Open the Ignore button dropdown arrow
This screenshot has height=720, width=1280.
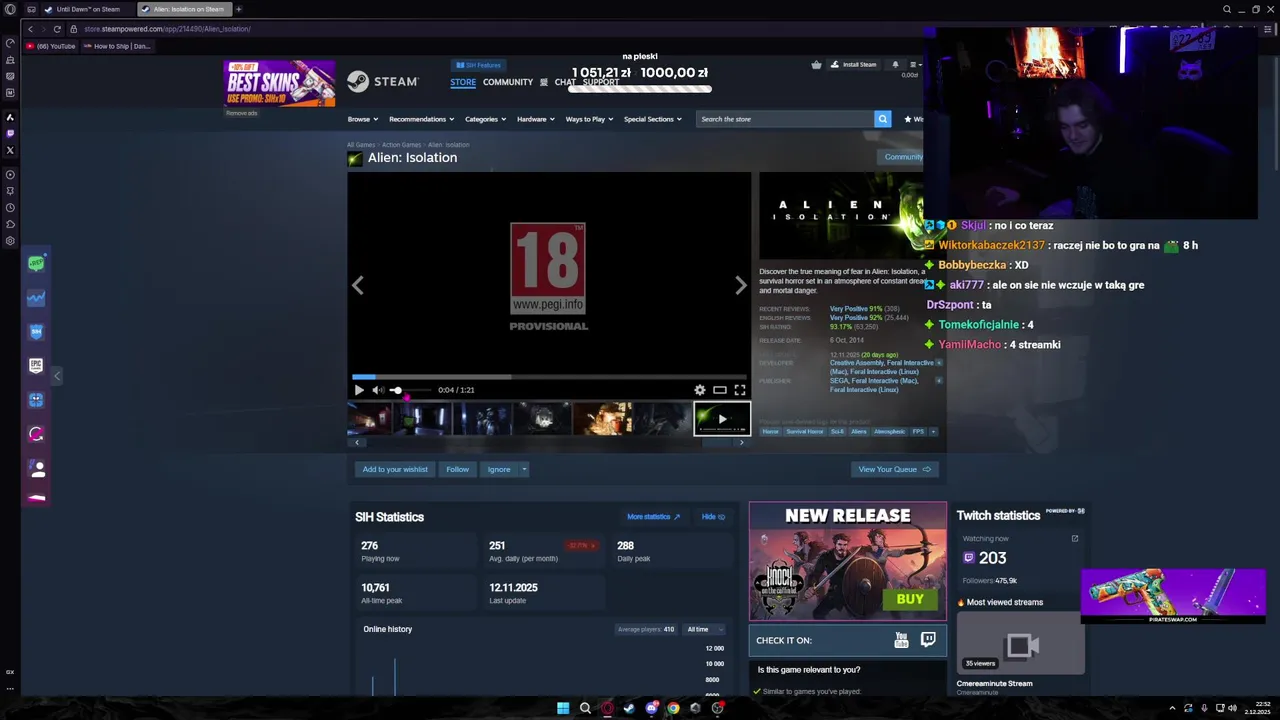point(524,469)
